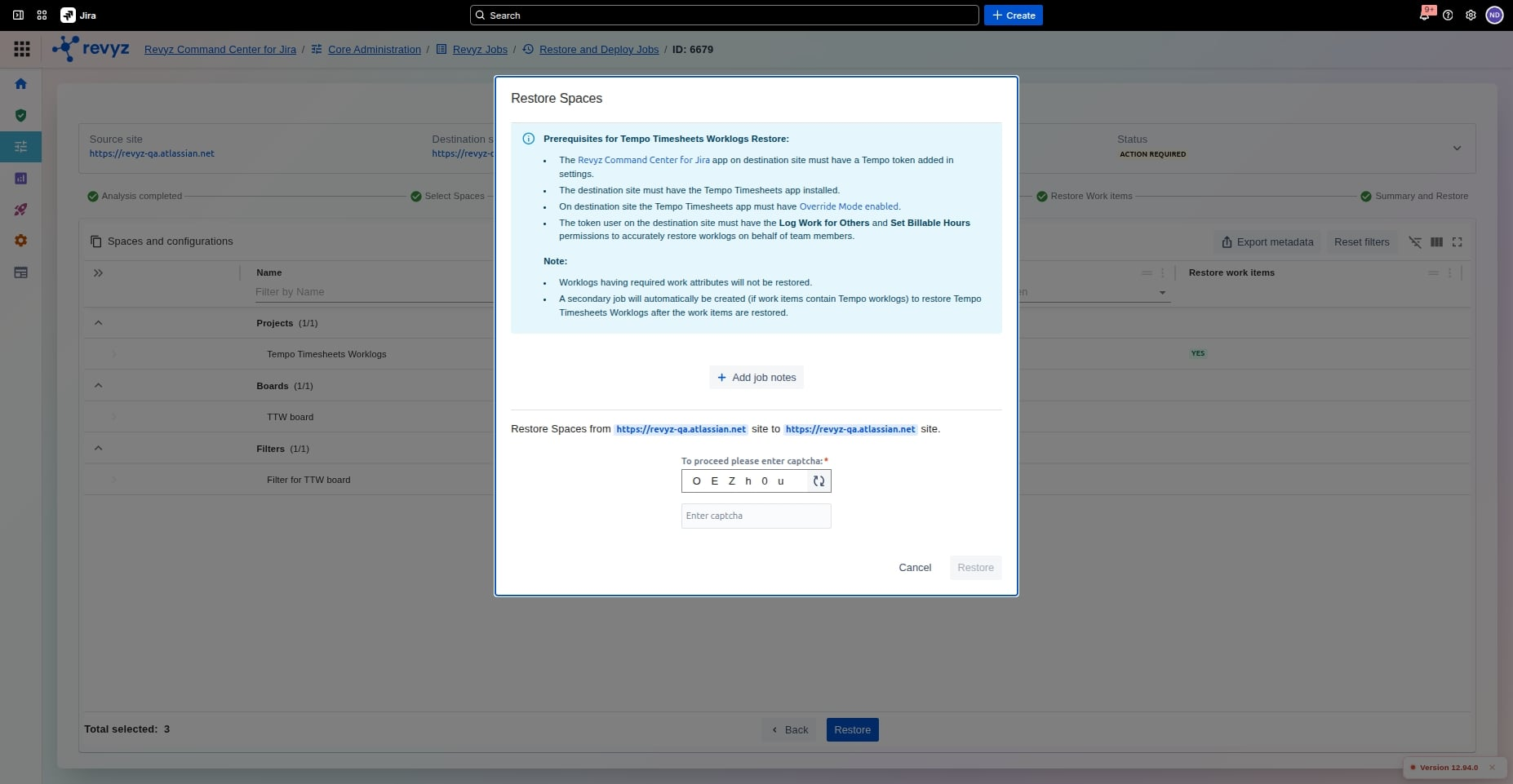Viewport: 1513px width, 784px height.
Task: Navigate to Core Administration breadcrumb
Action: [x=375, y=50]
